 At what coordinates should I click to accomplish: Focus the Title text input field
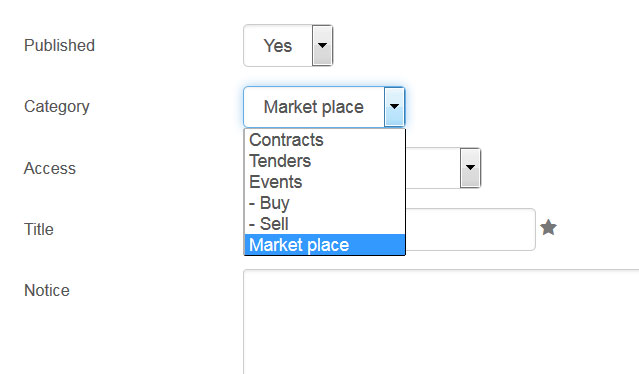click(x=471, y=229)
